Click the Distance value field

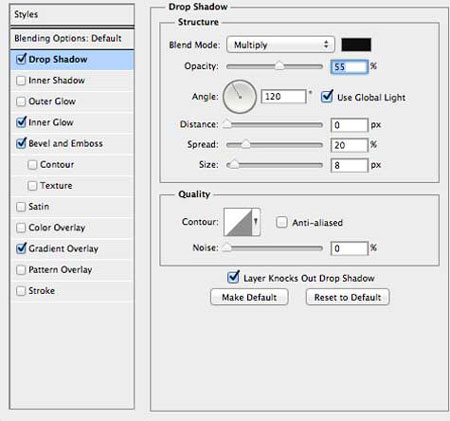tap(349, 125)
